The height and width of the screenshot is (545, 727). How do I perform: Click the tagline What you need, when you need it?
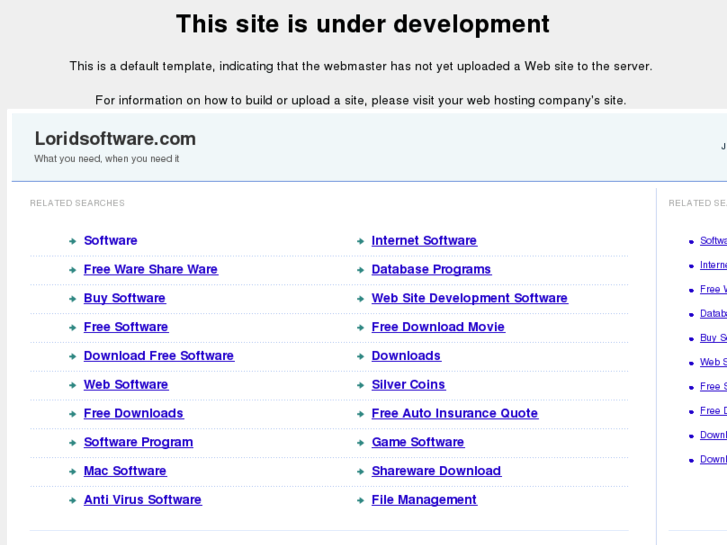(x=107, y=159)
